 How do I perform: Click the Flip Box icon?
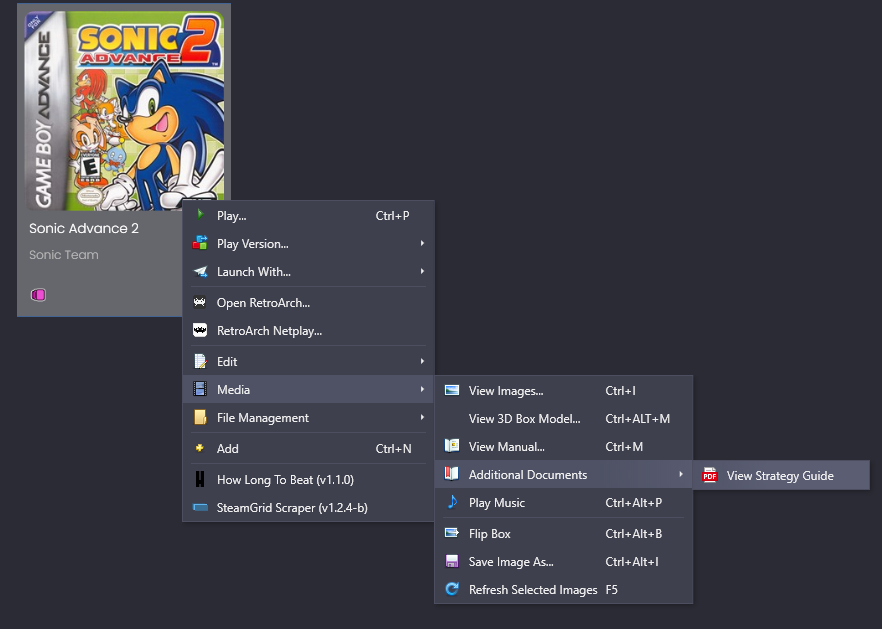tap(452, 532)
